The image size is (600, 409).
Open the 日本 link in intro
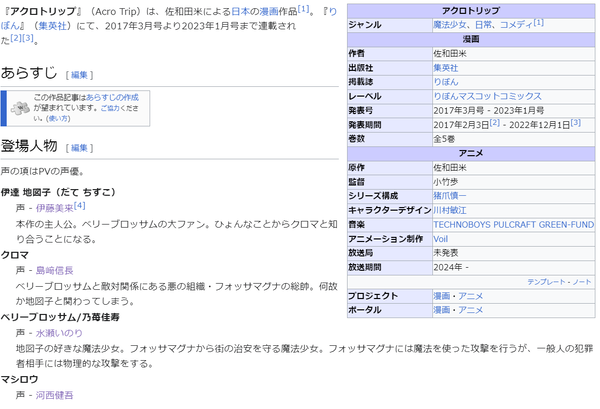(x=240, y=11)
